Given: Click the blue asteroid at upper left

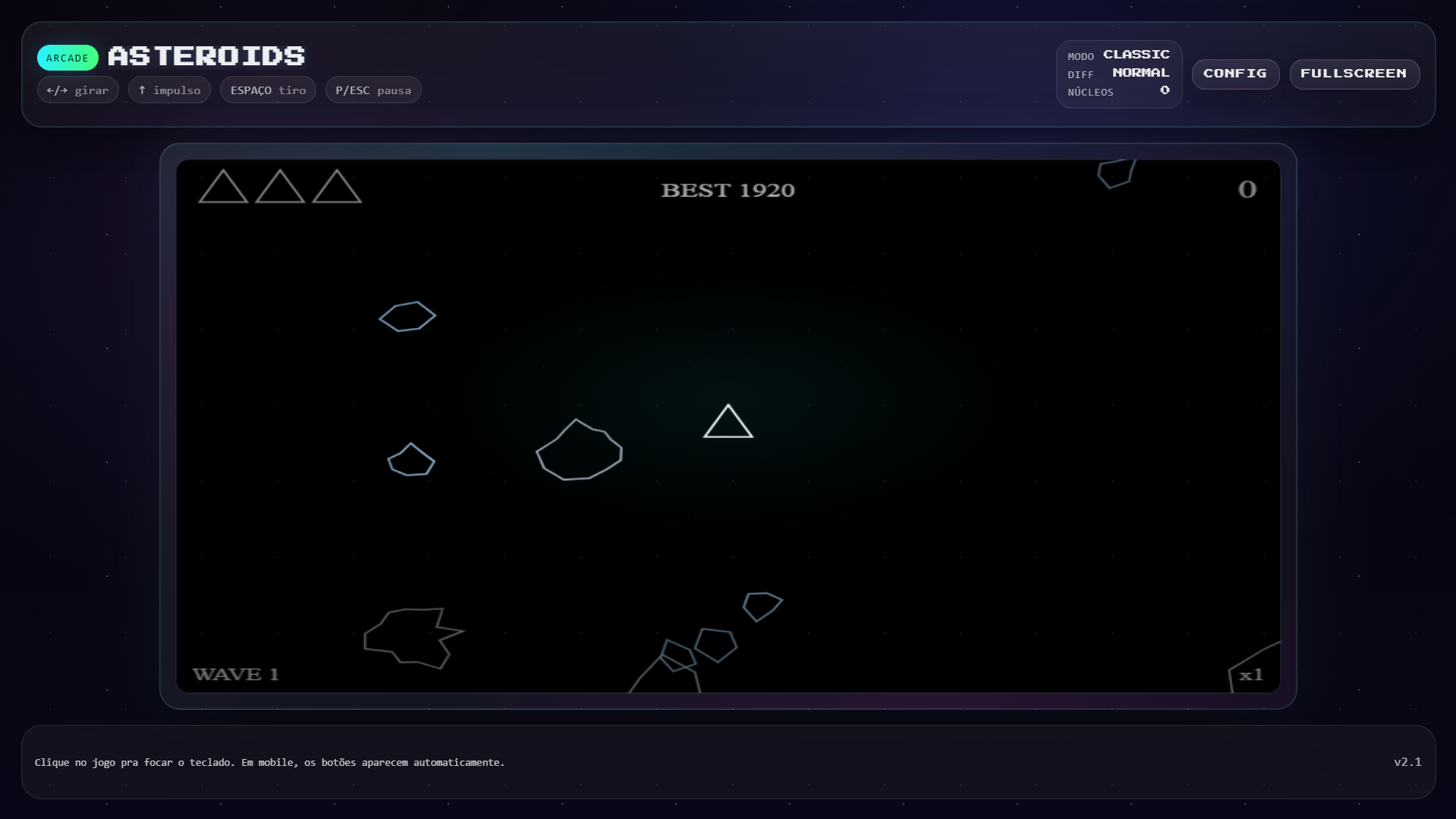Looking at the screenshot, I should (407, 317).
